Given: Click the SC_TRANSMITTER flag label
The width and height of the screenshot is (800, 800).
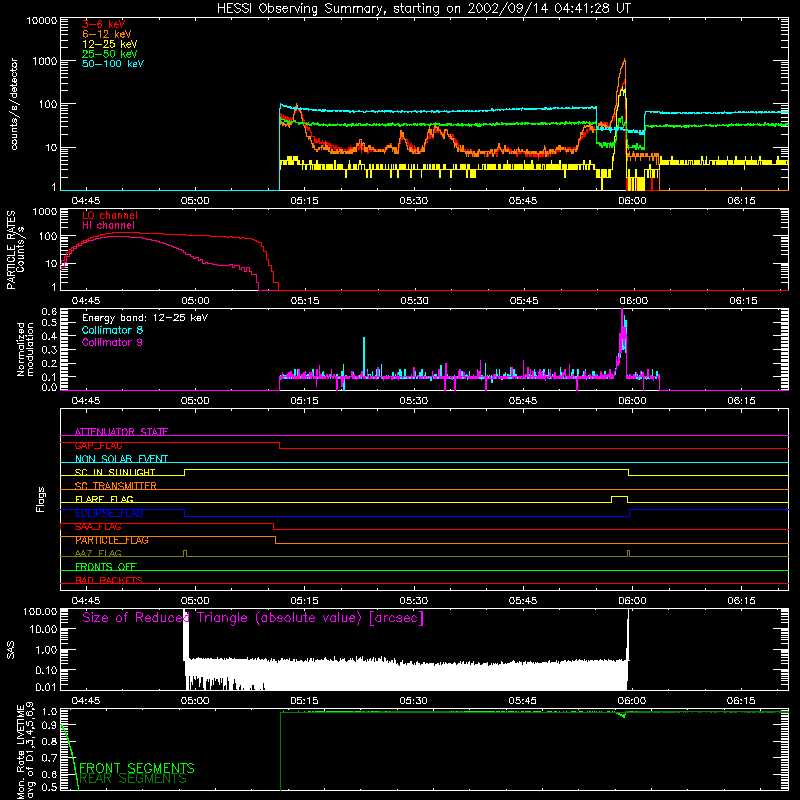Looking at the screenshot, I should pyautogui.click(x=115, y=486).
